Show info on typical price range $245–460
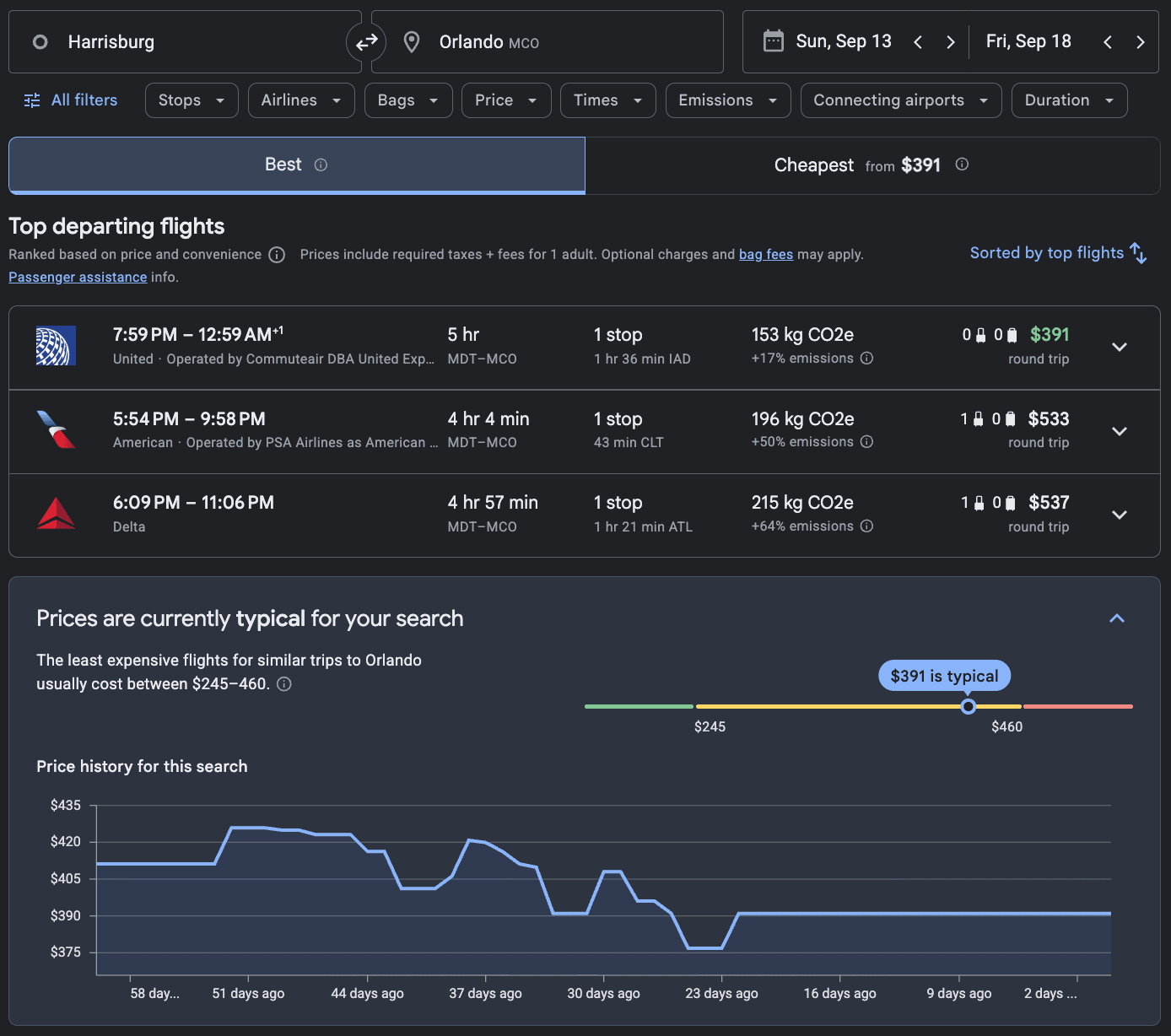The height and width of the screenshot is (1036, 1171). [284, 684]
